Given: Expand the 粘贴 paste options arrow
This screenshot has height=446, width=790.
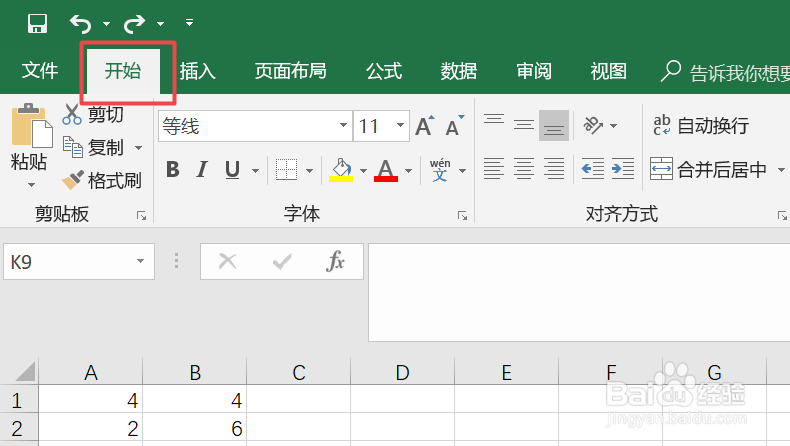Looking at the screenshot, I should pos(31,185).
